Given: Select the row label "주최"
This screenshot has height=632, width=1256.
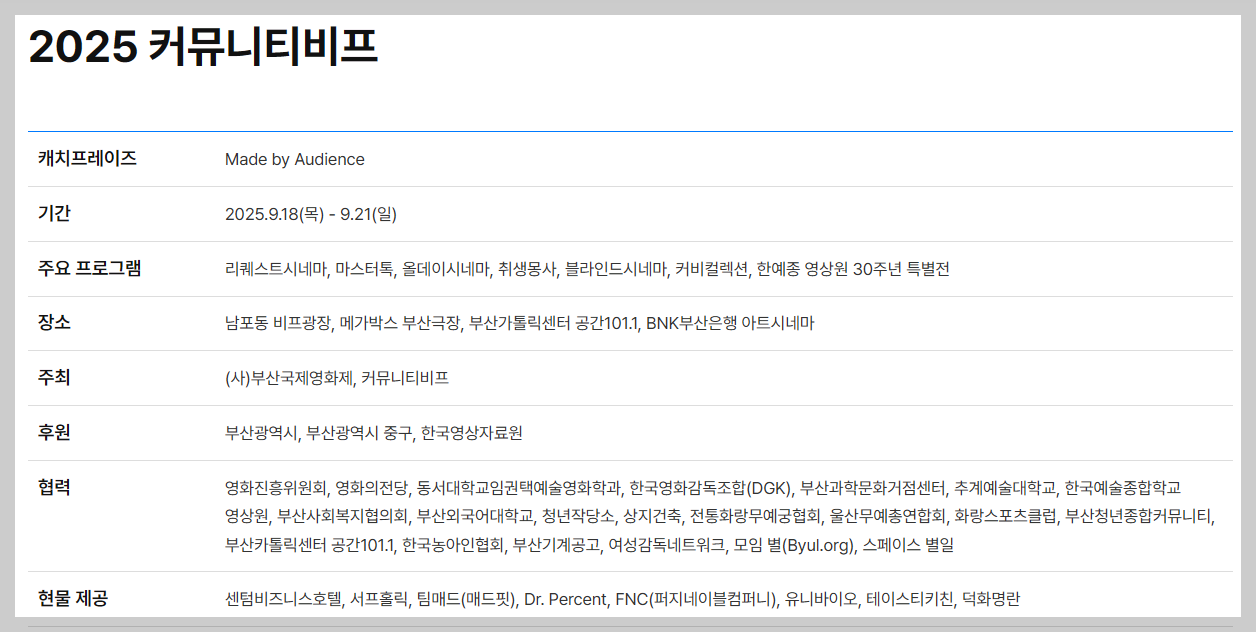Looking at the screenshot, I should [x=54, y=378].
